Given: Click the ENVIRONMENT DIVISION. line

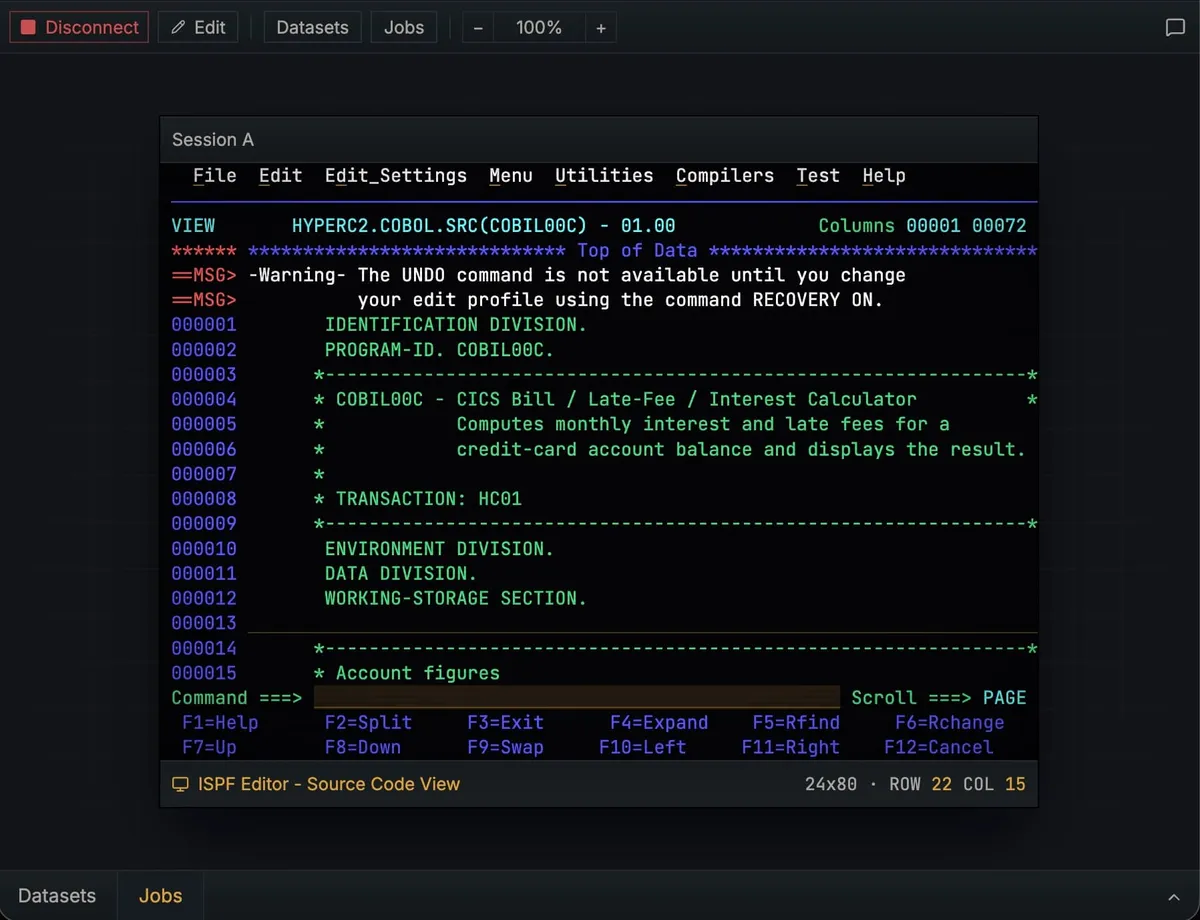Looking at the screenshot, I should (x=439, y=549).
